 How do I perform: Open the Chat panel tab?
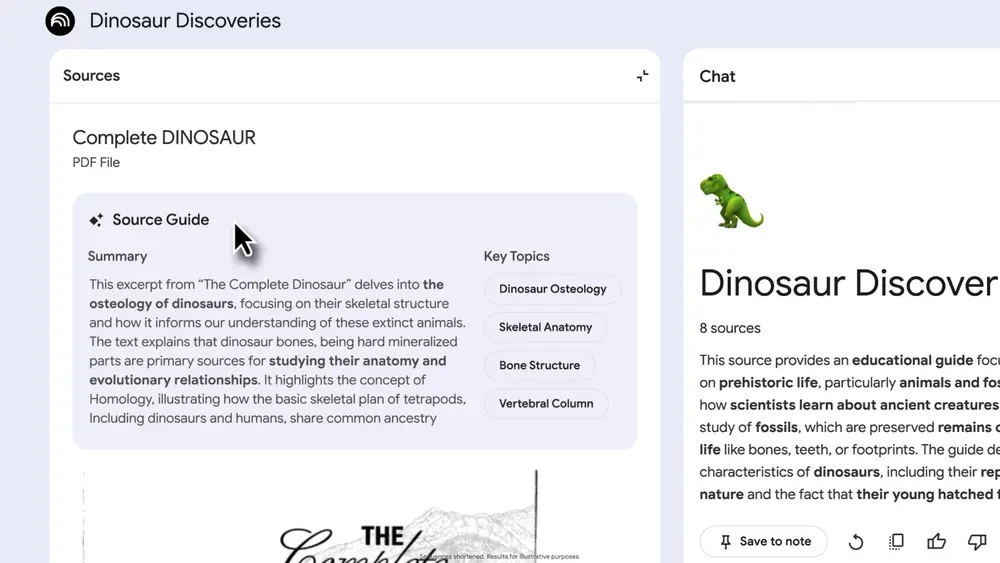pos(717,76)
